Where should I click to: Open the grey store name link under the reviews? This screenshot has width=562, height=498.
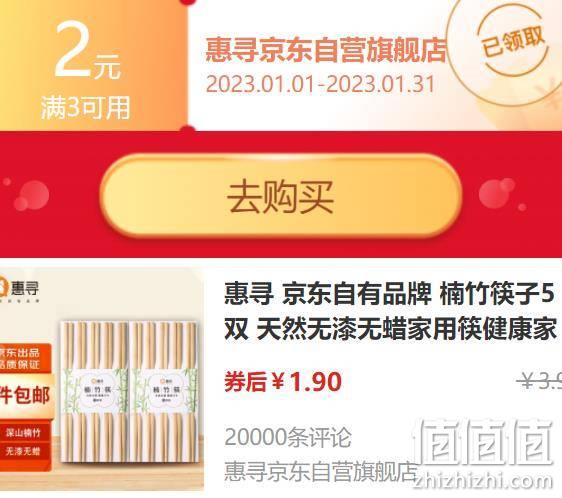click(x=321, y=471)
